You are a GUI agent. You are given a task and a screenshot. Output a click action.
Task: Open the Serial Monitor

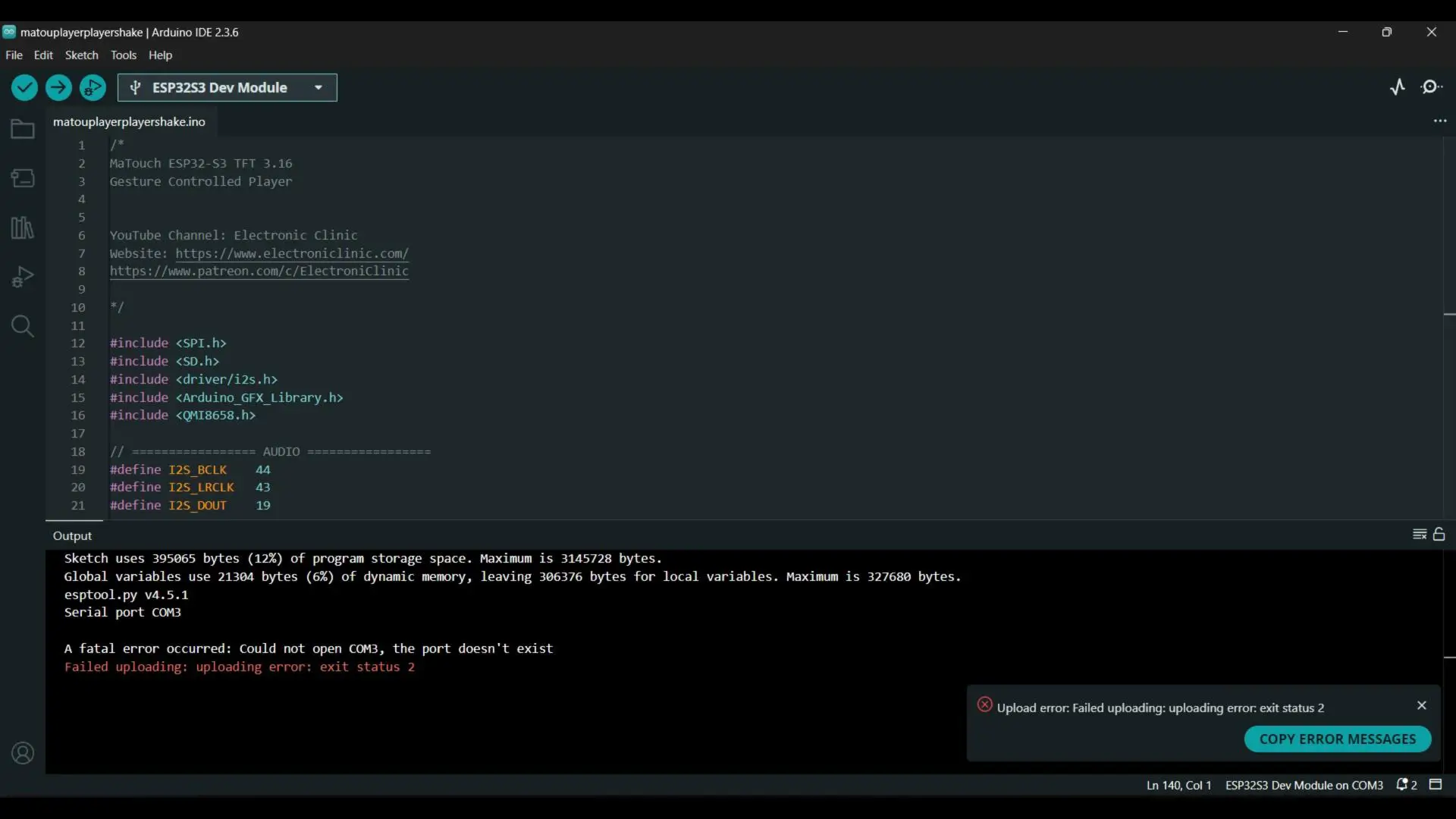point(1432,87)
